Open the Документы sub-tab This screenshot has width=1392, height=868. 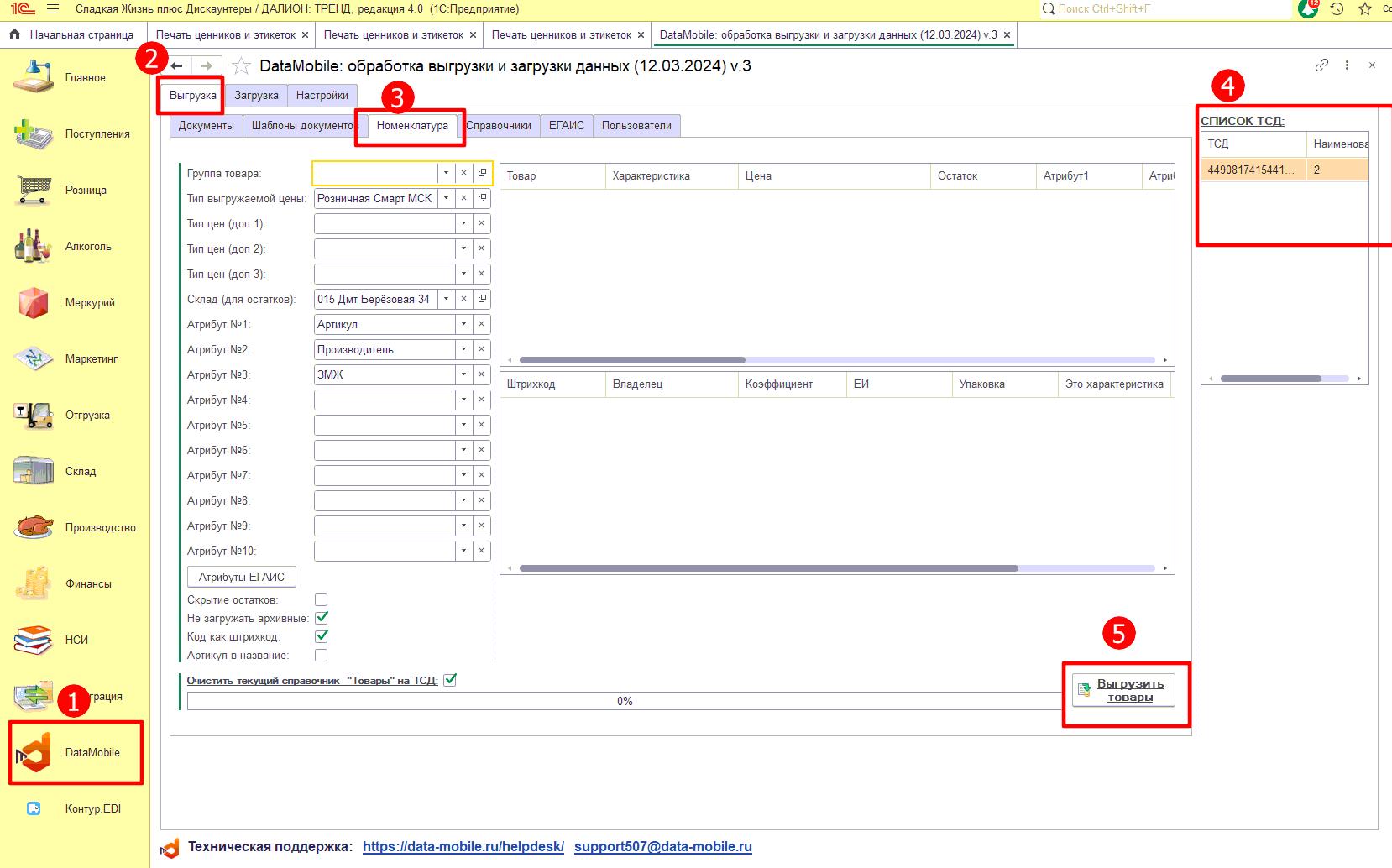tap(206, 126)
